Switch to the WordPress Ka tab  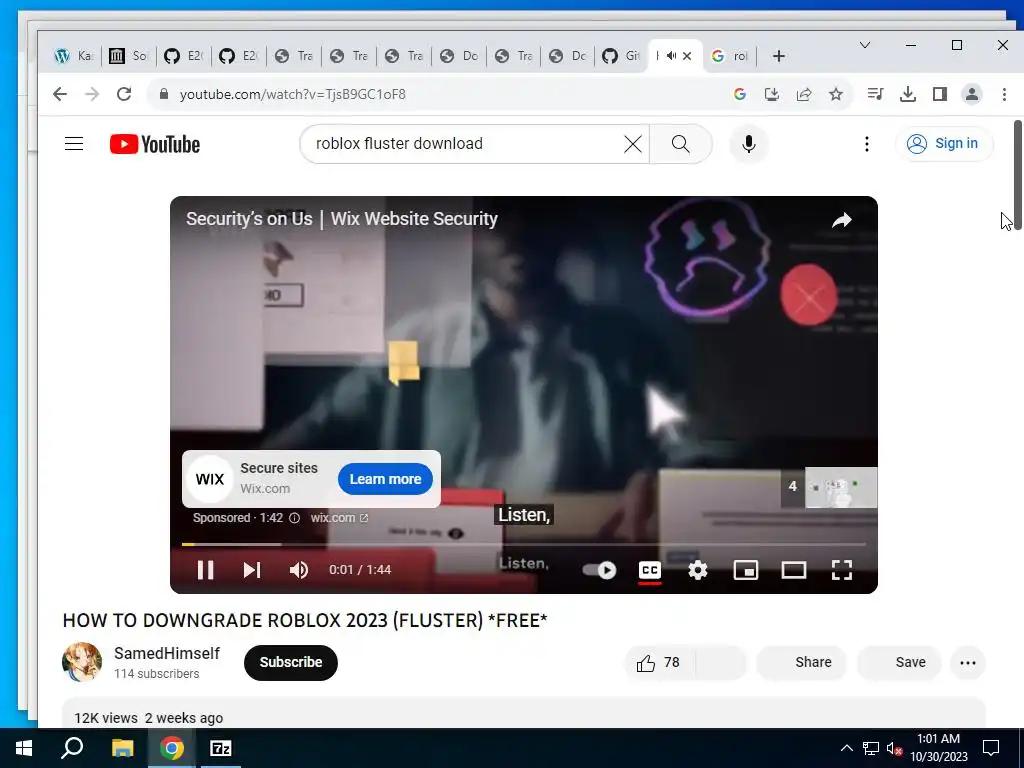coord(74,56)
